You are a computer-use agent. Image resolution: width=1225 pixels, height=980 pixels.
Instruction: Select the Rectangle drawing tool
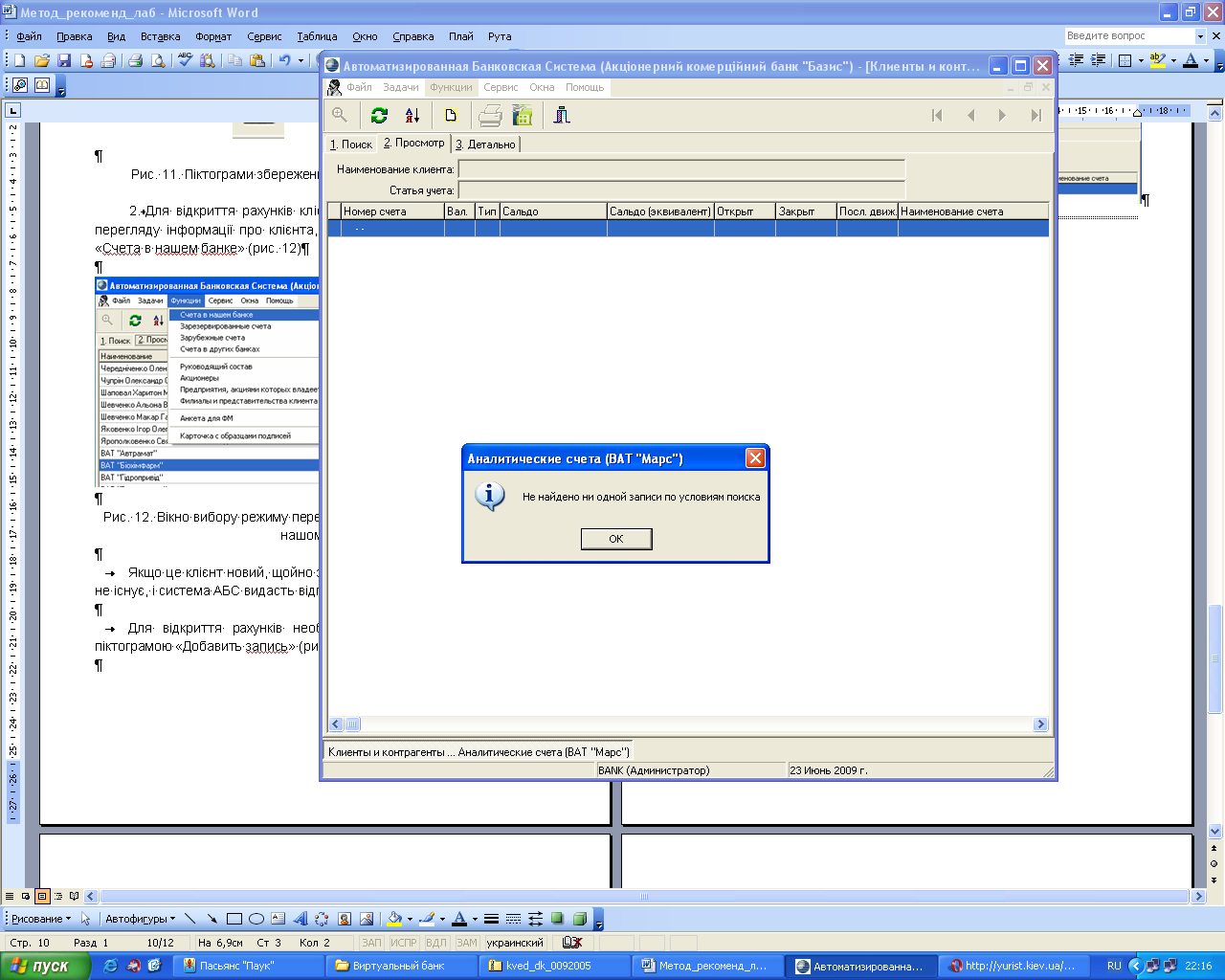(x=234, y=919)
